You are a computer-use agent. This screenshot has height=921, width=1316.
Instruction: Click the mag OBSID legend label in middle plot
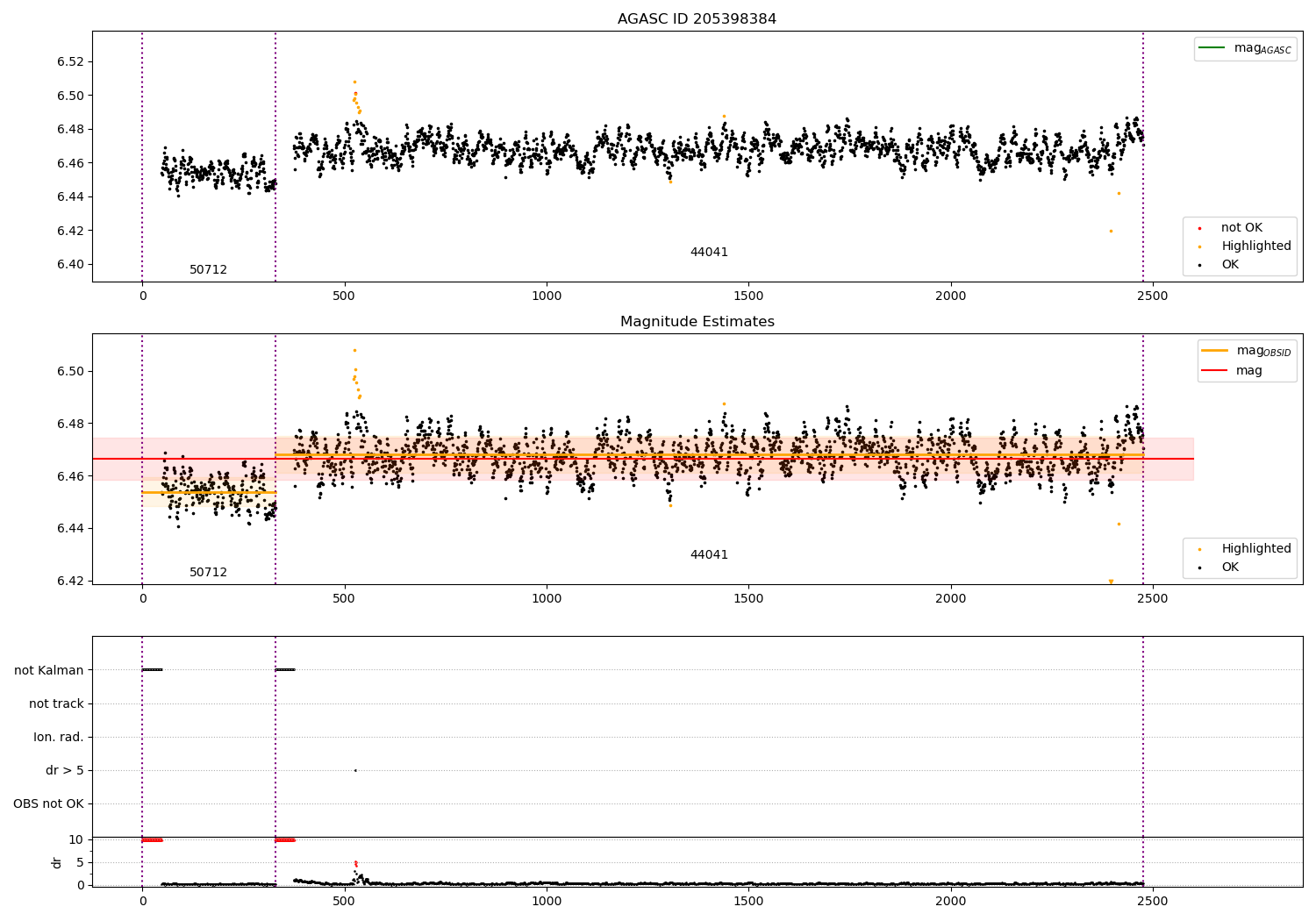[1263, 351]
